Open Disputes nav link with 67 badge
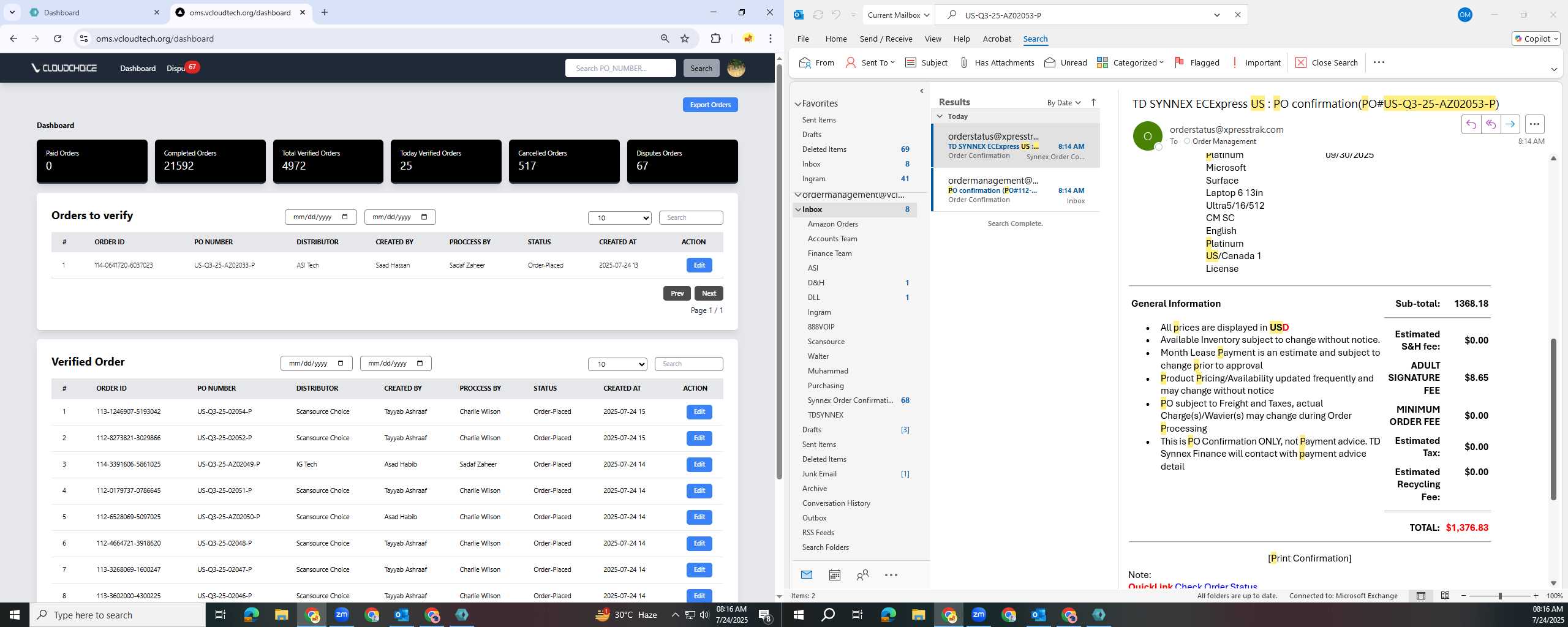This screenshot has height=627, width=1568. 182,68
